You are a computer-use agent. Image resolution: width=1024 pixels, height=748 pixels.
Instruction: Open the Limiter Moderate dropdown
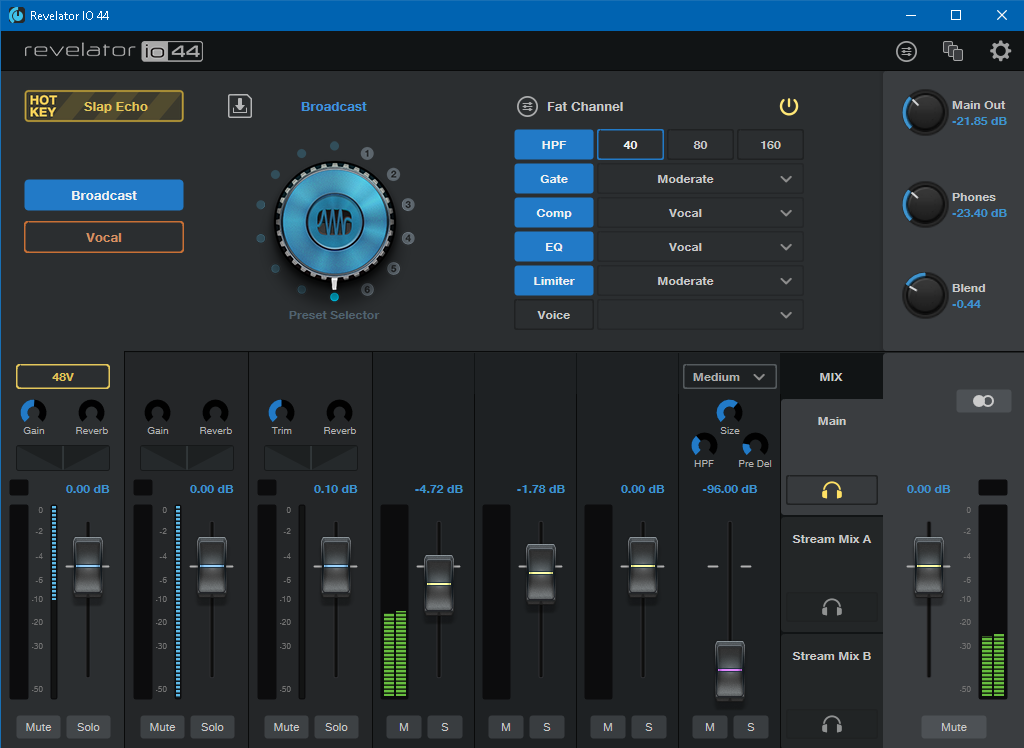(x=700, y=280)
